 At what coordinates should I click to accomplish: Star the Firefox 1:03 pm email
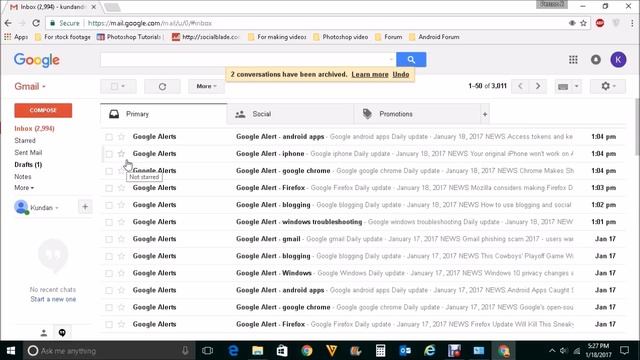121,188
